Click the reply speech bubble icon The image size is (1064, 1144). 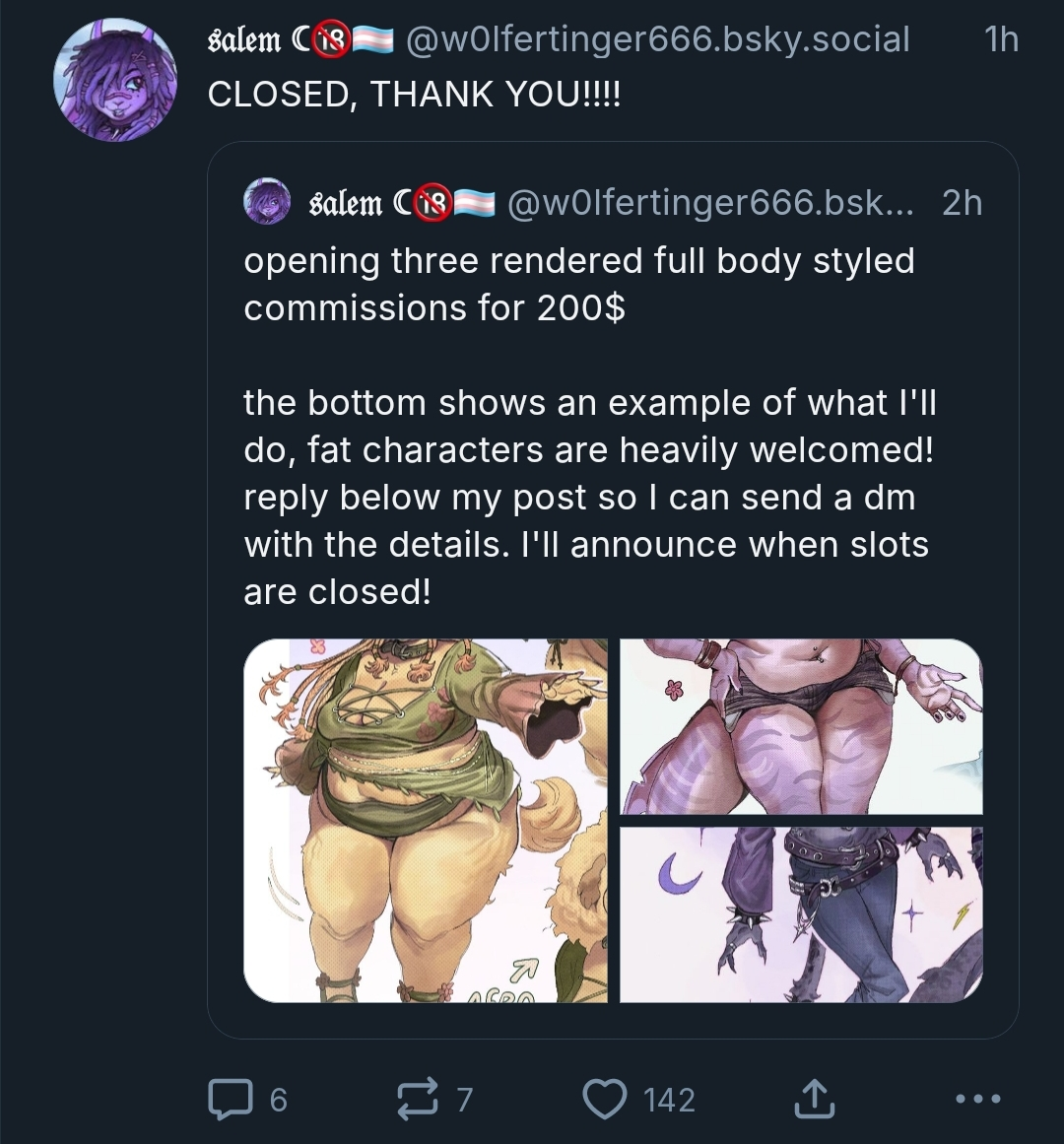coord(228,1099)
